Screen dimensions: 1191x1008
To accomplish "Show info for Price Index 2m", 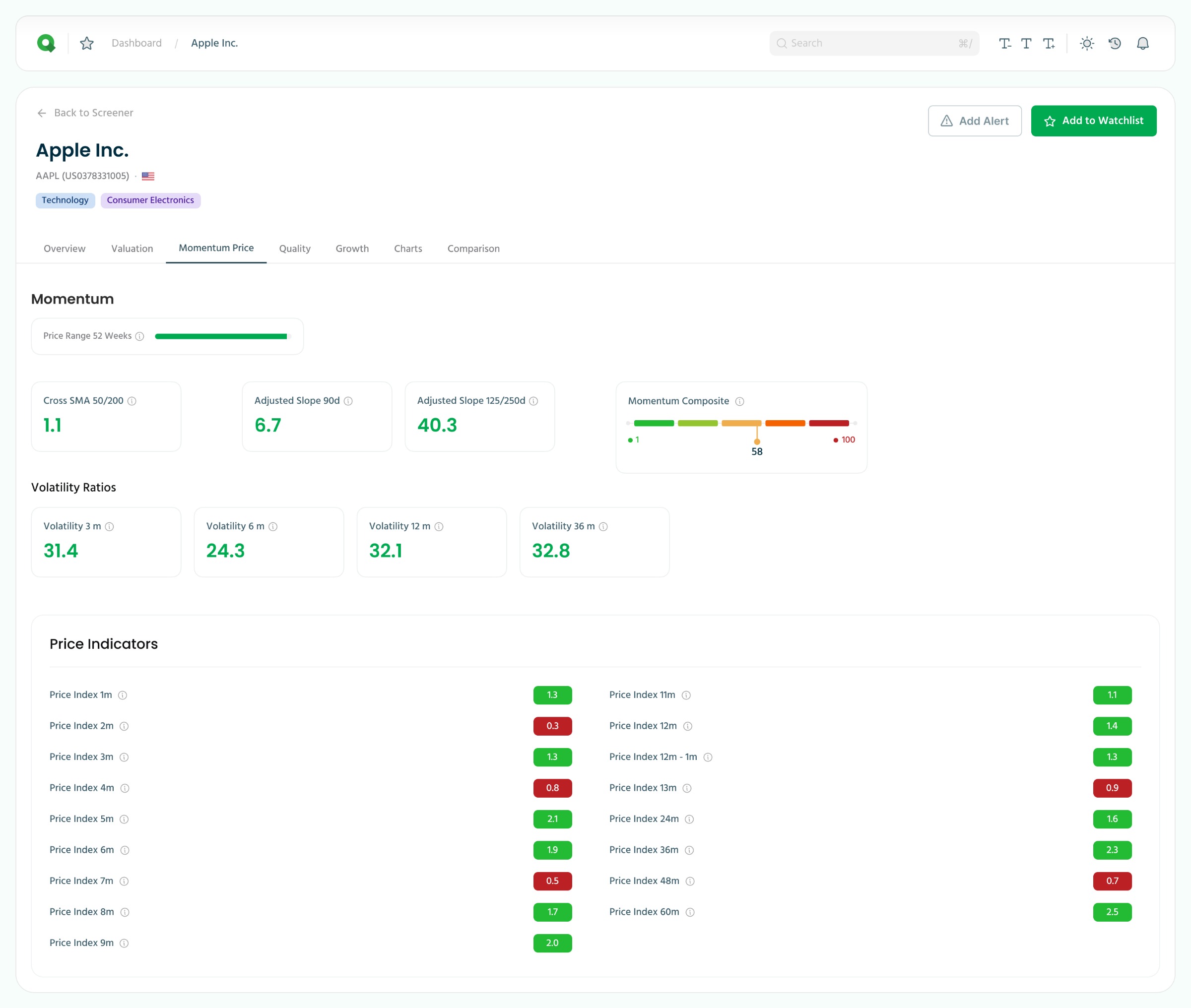I will point(124,726).
